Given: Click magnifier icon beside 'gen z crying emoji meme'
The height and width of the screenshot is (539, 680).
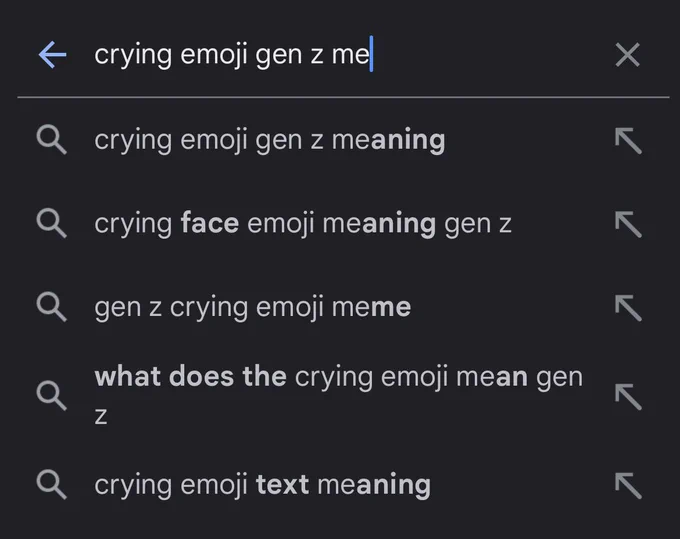Looking at the screenshot, I should tap(52, 307).
